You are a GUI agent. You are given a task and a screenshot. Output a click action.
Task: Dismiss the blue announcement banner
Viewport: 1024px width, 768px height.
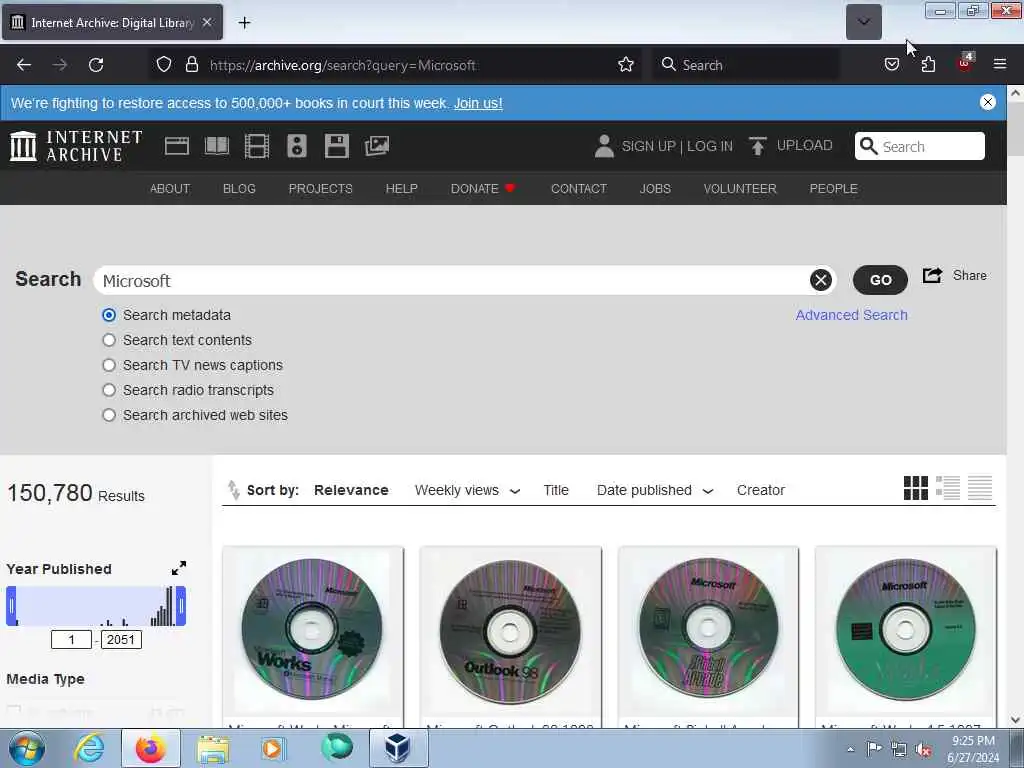click(x=987, y=102)
